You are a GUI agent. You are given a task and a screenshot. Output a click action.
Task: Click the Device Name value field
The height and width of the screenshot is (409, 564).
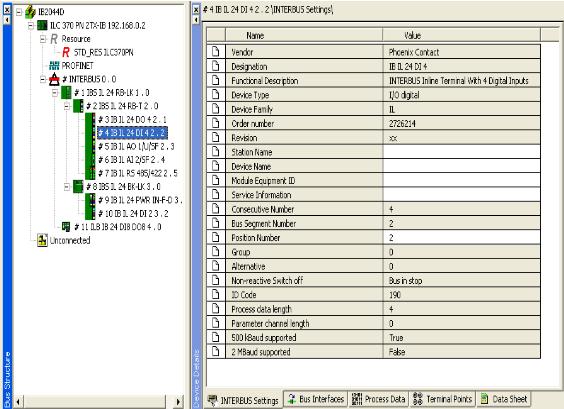point(462,166)
